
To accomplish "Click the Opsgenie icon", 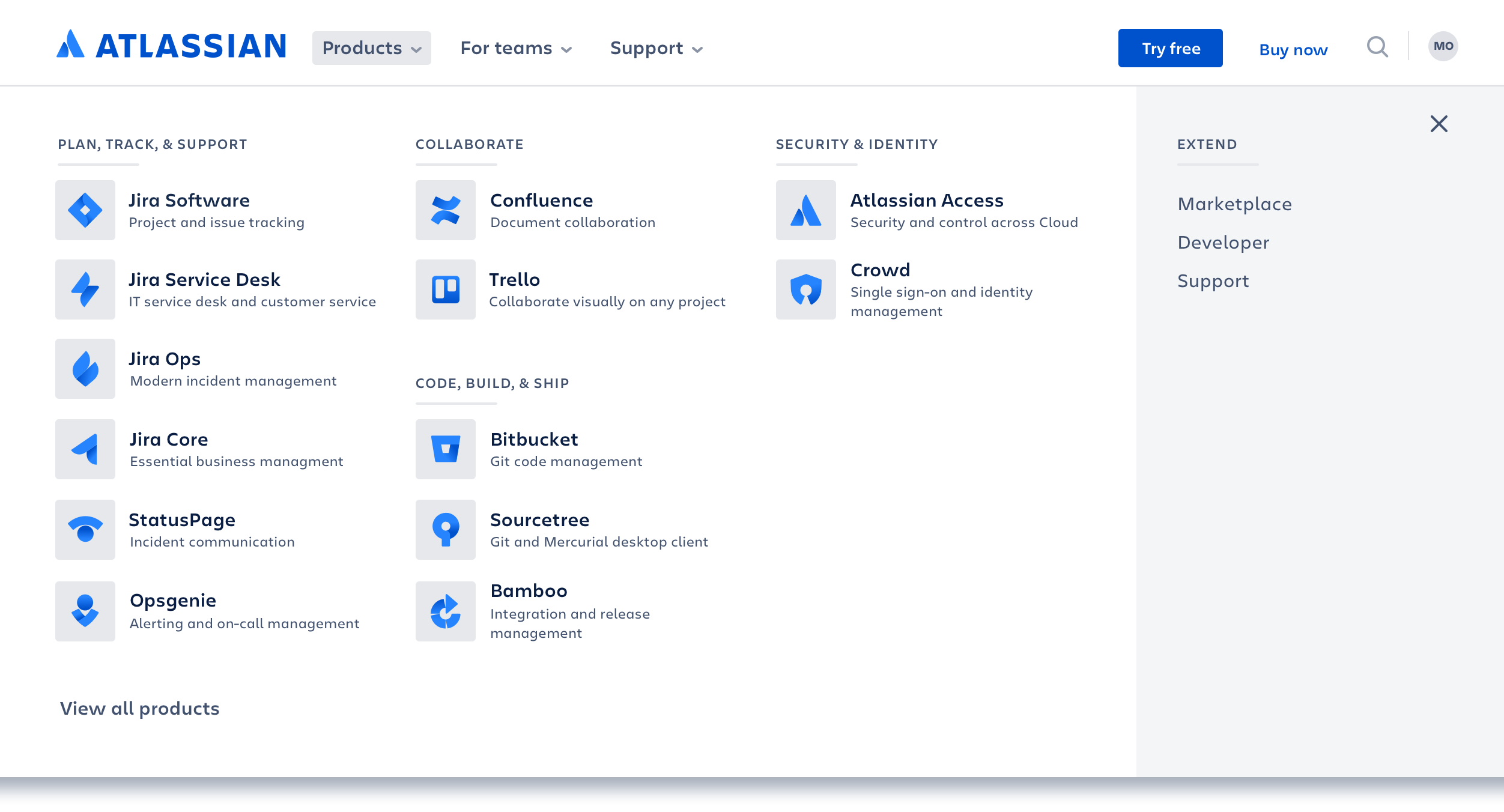I will click(x=85, y=611).
